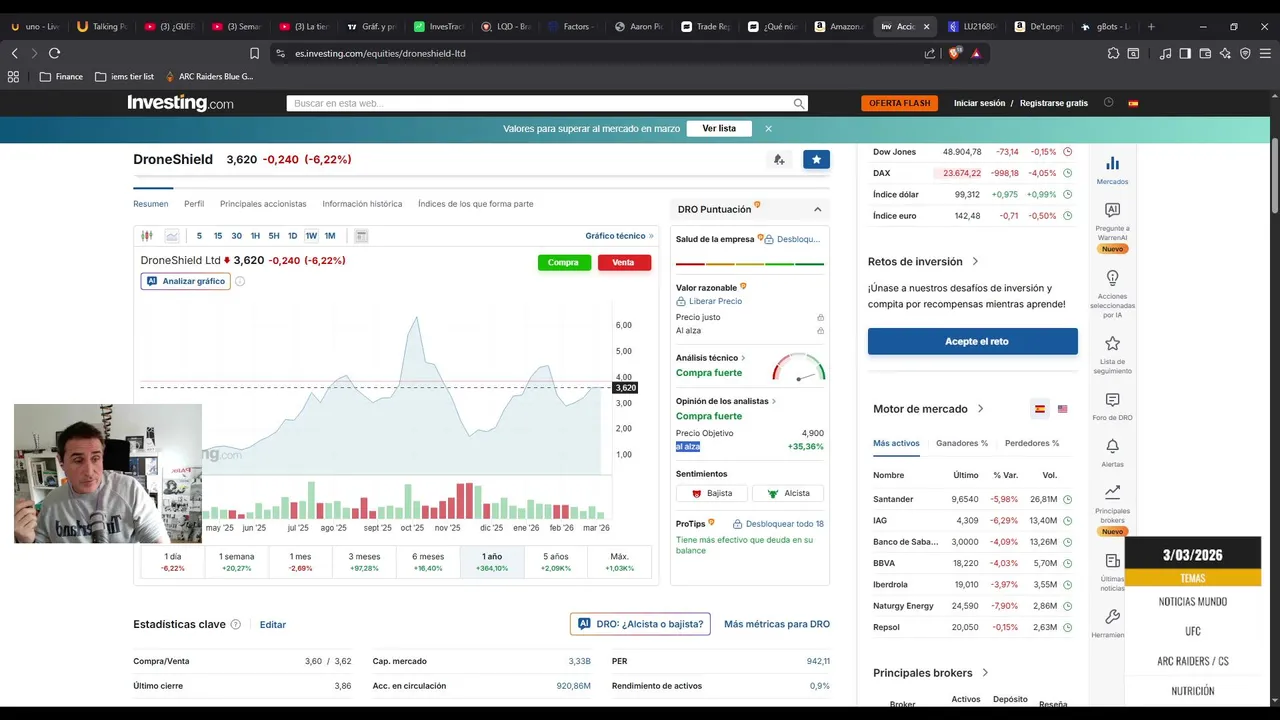Click the Analizar gráfico button
The width and height of the screenshot is (1280, 720).
(186, 281)
